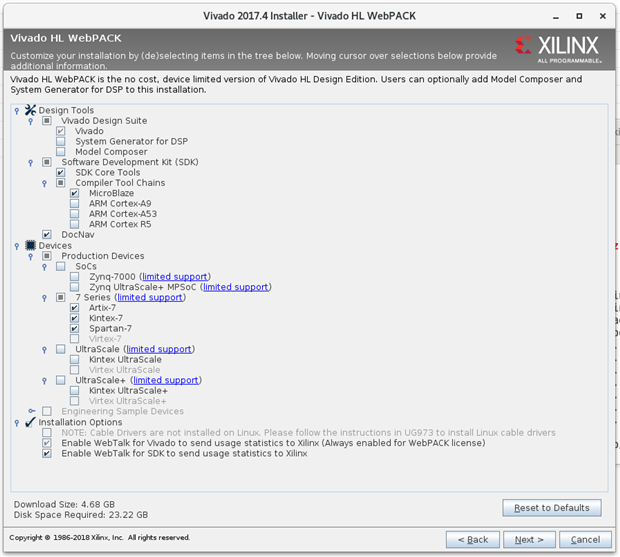Viewport: 620px width, 557px height.
Task: Collapse the Vivado Design Suite node
Action: click(x=30, y=121)
